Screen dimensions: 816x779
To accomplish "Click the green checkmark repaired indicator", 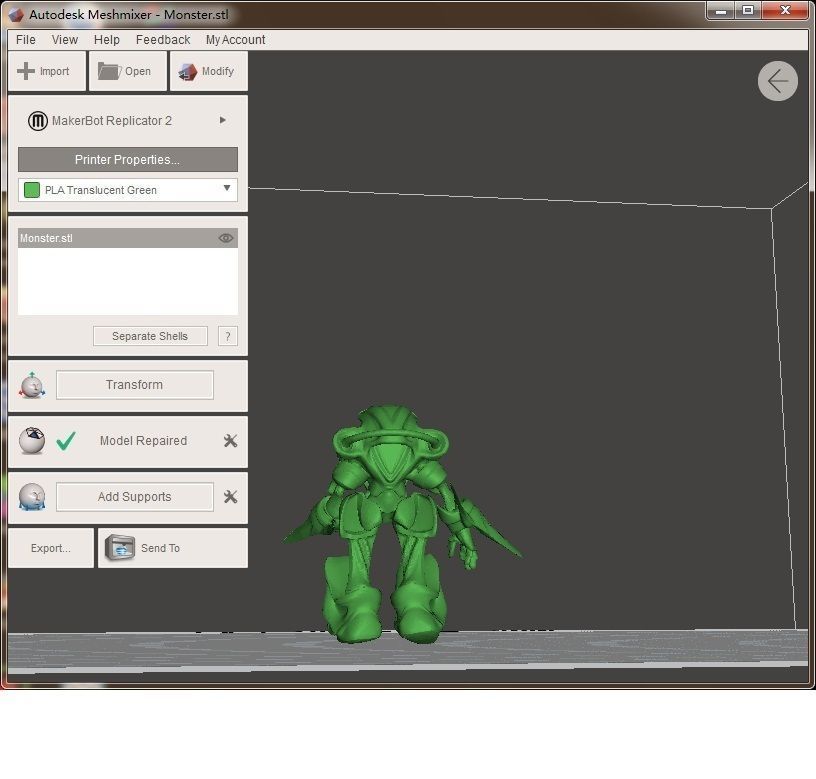I will [66, 441].
